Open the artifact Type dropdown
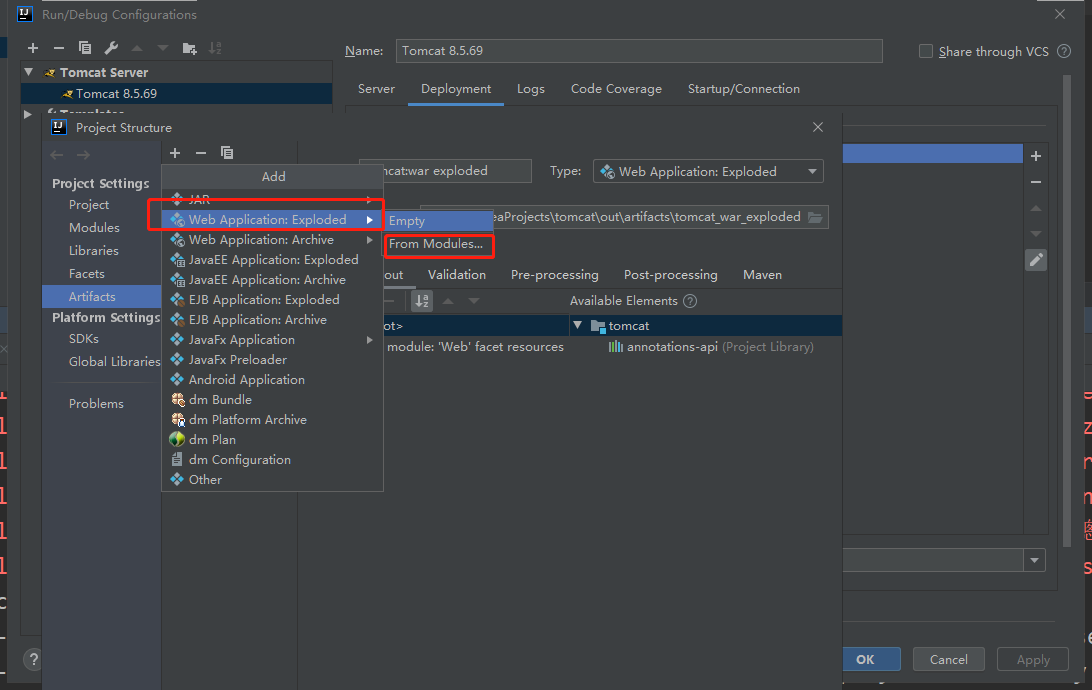This screenshot has height=690, width=1092. [x=708, y=171]
